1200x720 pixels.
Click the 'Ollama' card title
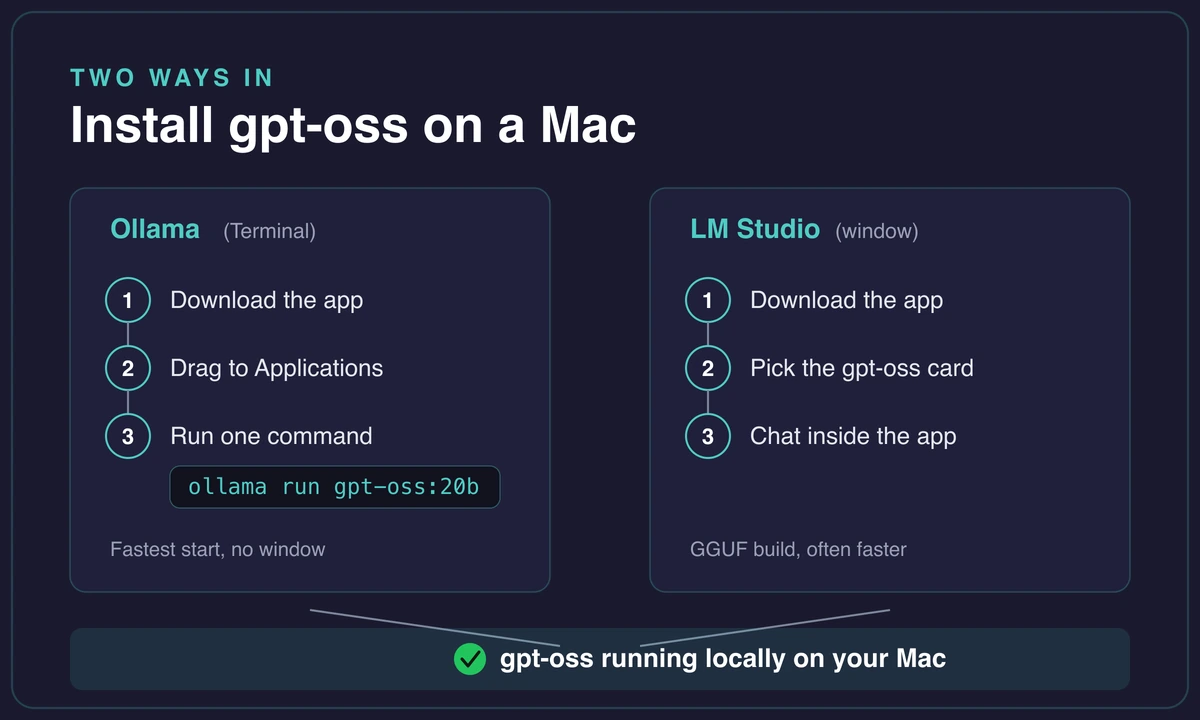[x=155, y=229]
